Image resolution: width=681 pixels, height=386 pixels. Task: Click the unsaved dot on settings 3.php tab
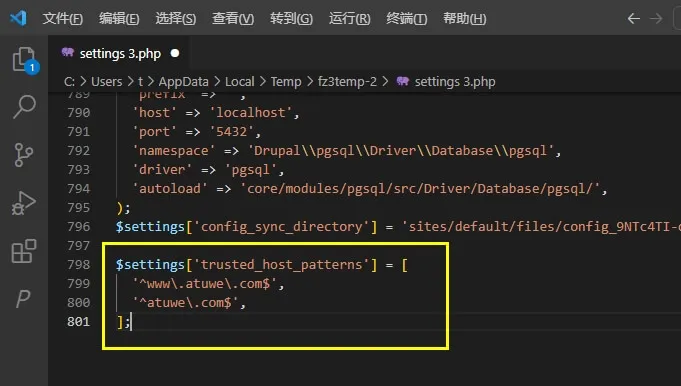[x=175, y=53]
